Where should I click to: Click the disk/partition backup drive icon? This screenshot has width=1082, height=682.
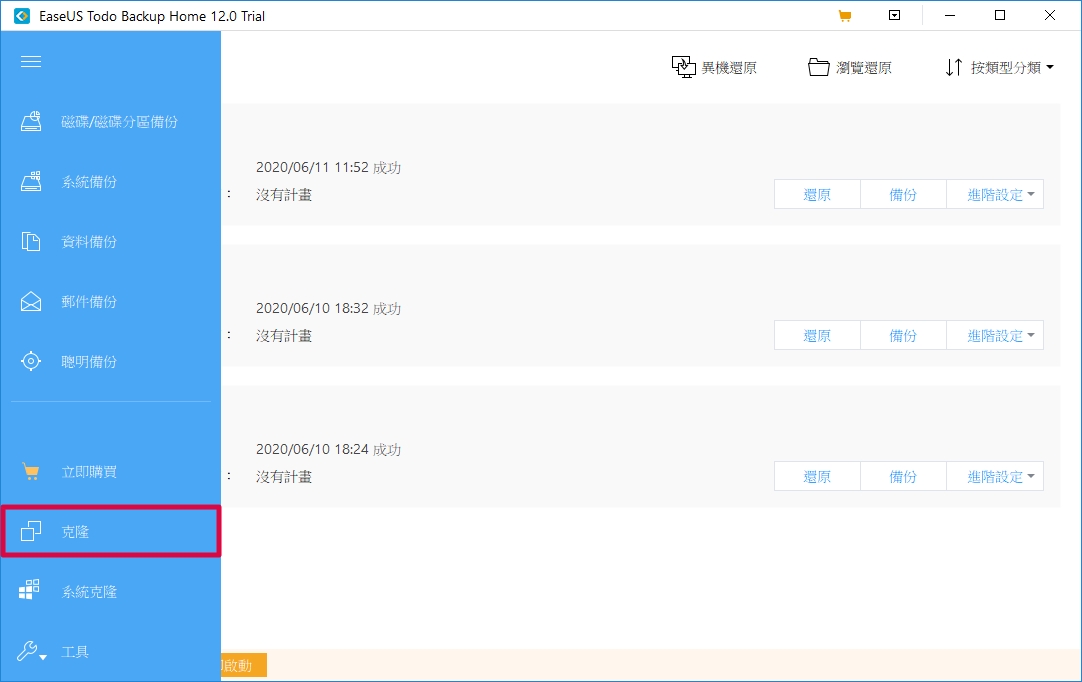coord(31,121)
